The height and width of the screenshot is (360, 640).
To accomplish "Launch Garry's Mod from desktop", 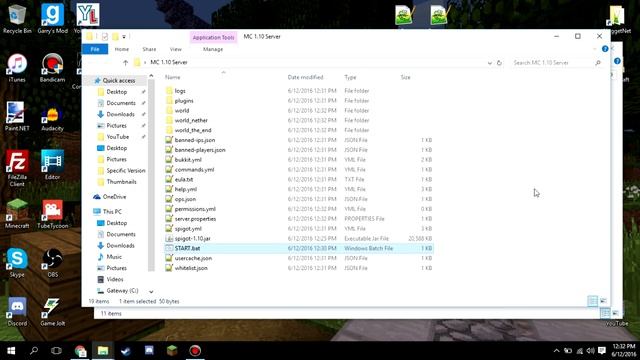I will (52, 19).
